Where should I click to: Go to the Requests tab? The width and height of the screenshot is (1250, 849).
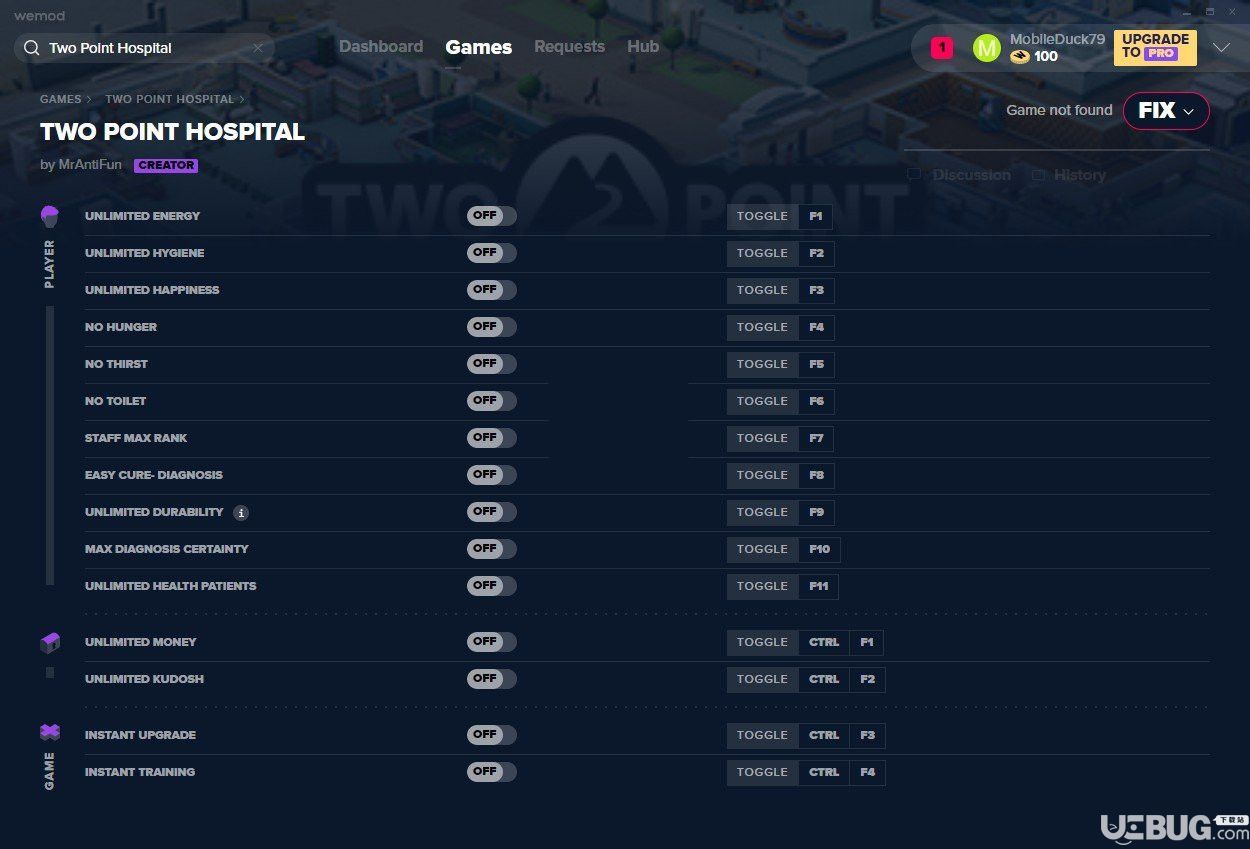click(x=569, y=46)
